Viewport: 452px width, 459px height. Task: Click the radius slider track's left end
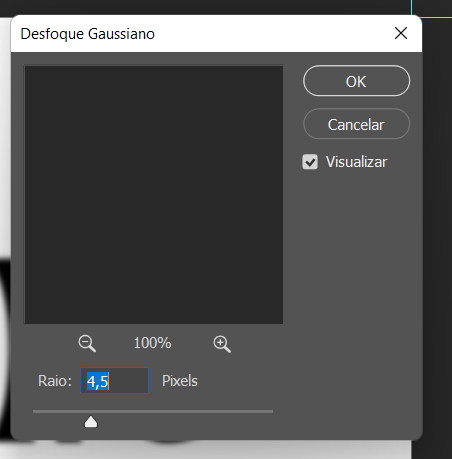(35, 412)
